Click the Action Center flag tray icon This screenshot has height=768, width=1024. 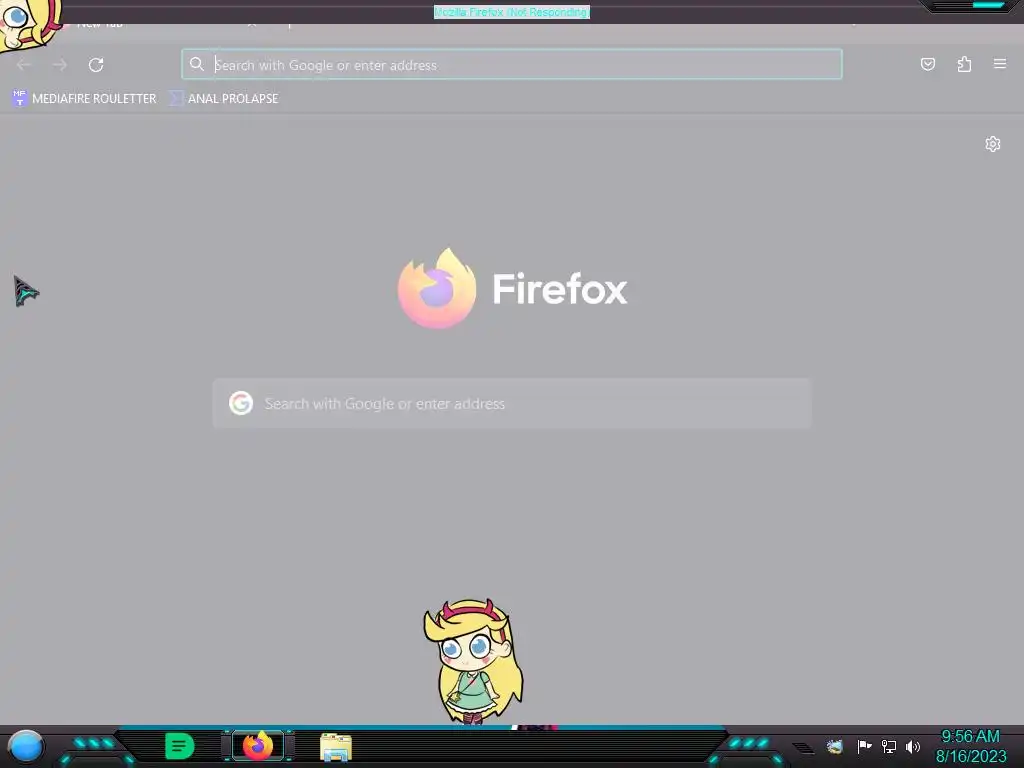click(x=864, y=746)
